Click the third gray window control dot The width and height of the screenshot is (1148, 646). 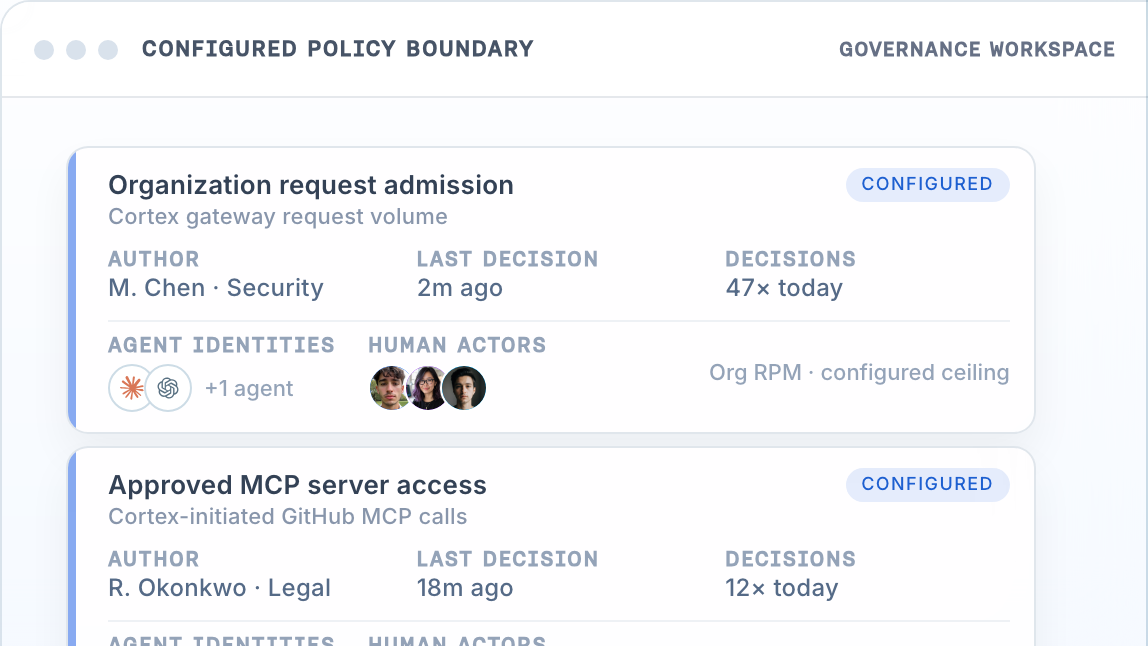click(108, 50)
